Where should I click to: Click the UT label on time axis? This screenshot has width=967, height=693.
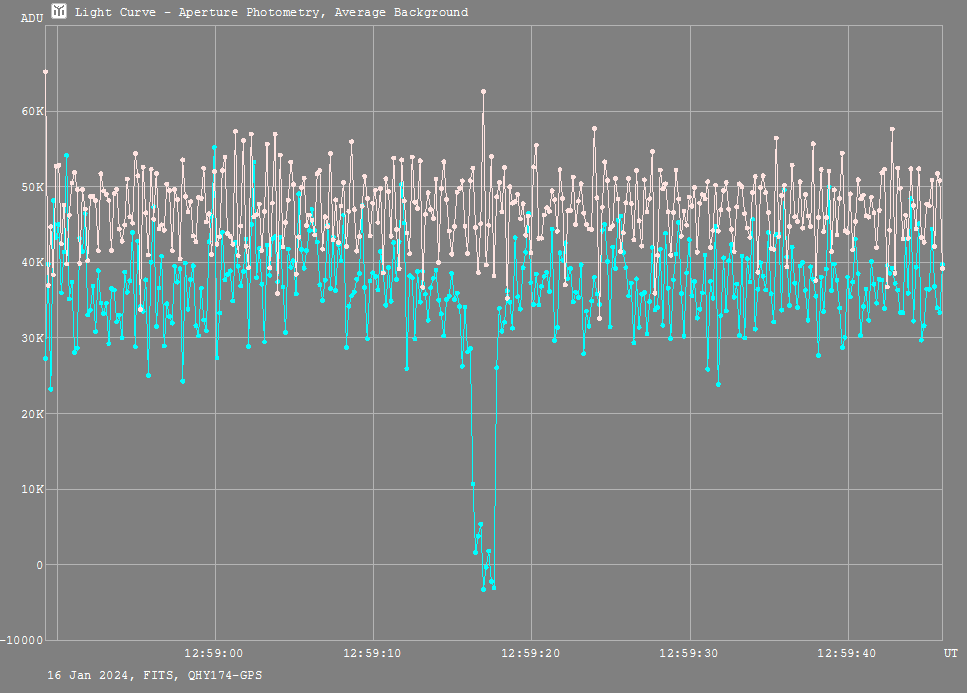(x=950, y=654)
